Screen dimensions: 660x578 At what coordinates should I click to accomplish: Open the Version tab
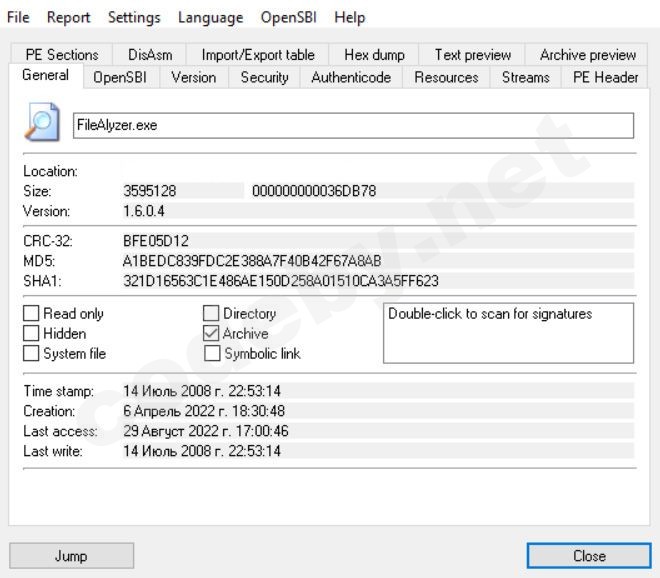[194, 77]
